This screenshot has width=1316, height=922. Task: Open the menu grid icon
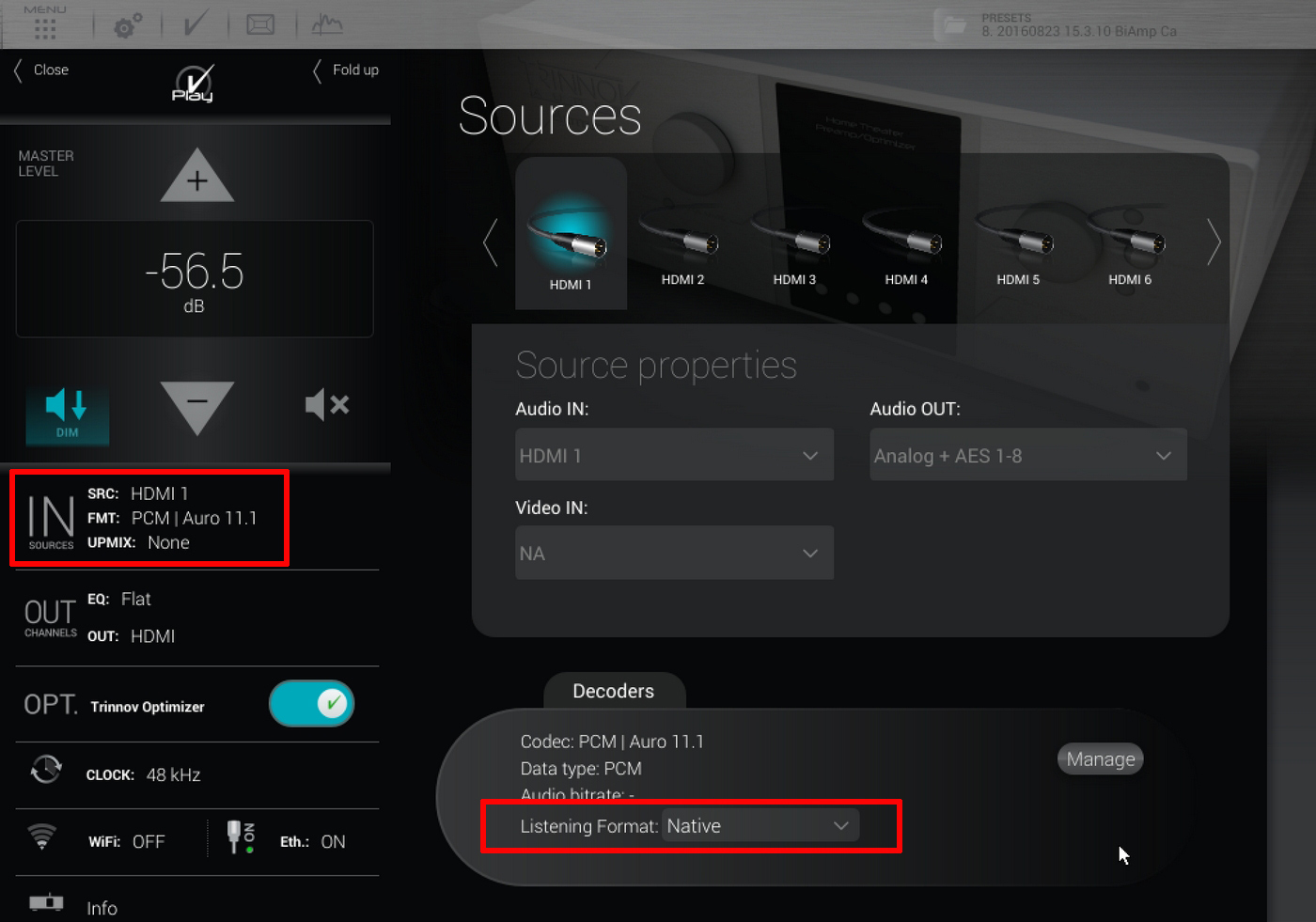click(44, 26)
